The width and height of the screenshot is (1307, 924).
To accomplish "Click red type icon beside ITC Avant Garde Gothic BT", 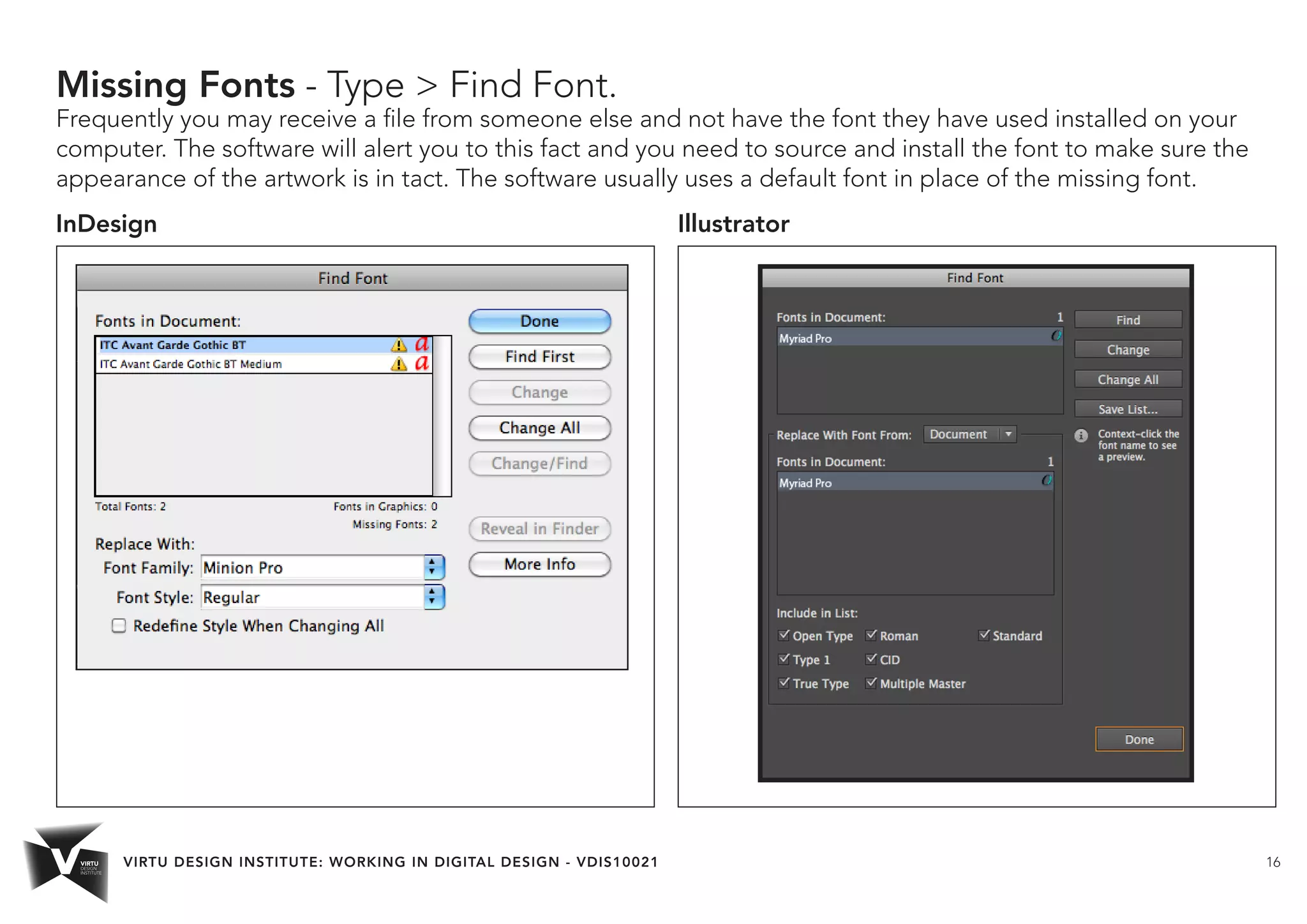I will [x=422, y=345].
